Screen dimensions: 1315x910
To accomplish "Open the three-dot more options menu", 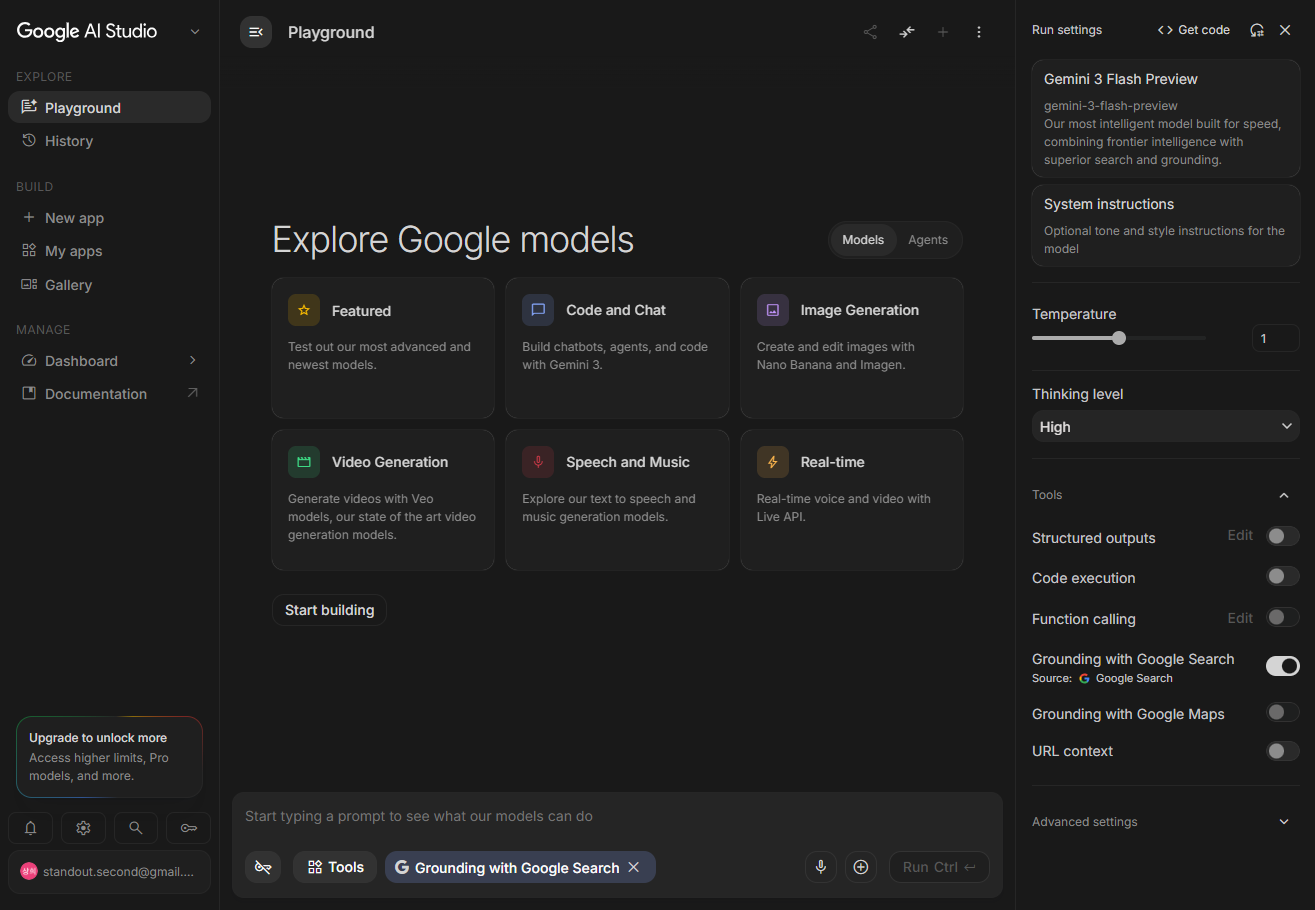I will [x=979, y=32].
